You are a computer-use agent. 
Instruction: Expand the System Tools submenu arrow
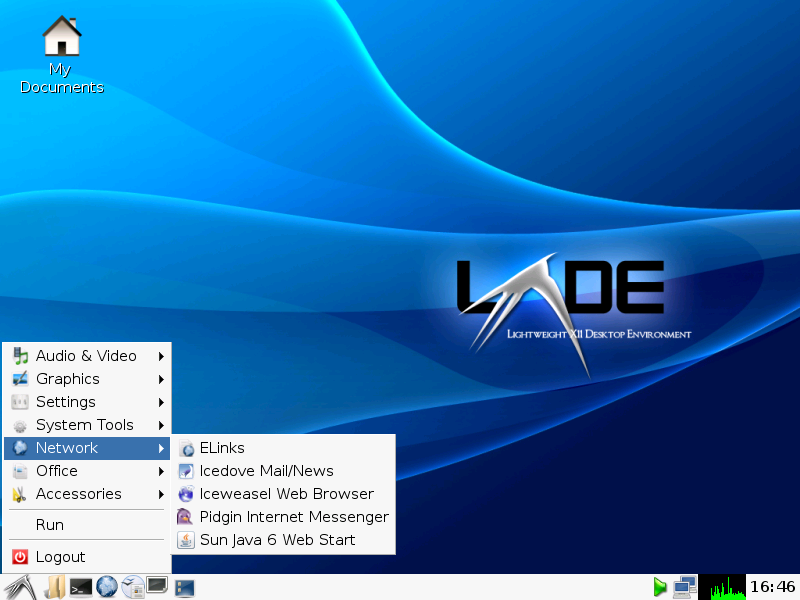[161, 425]
